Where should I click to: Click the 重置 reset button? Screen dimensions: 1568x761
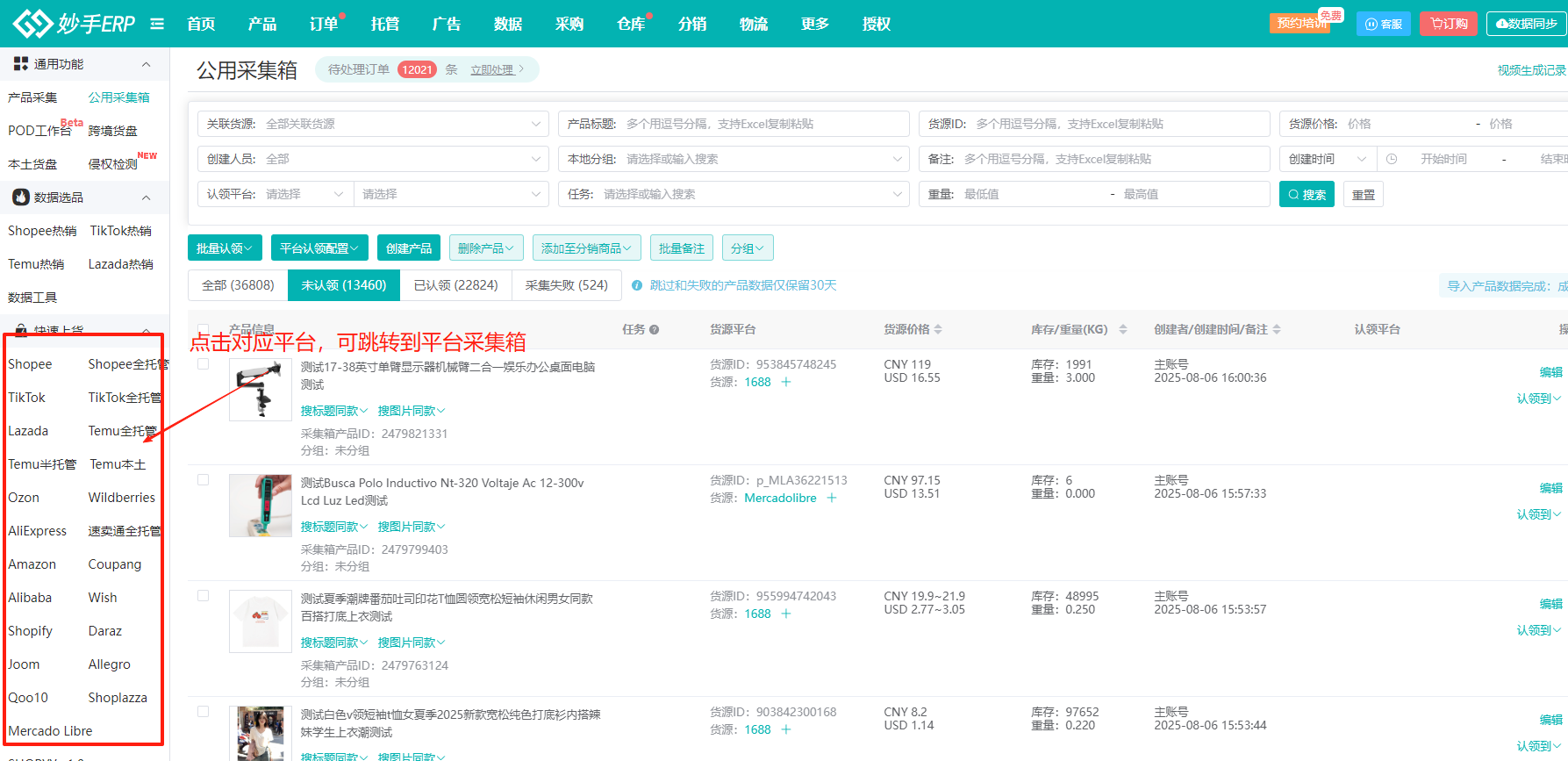pos(1364,194)
